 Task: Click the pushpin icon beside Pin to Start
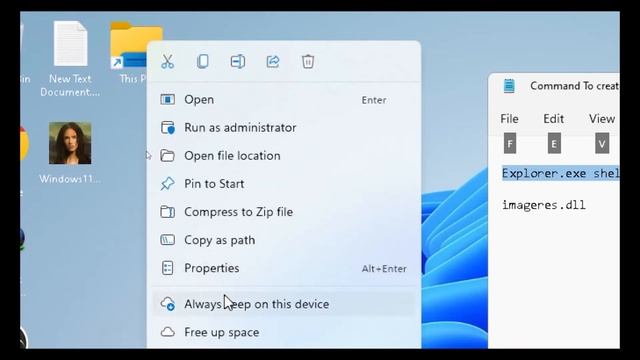[167, 184]
